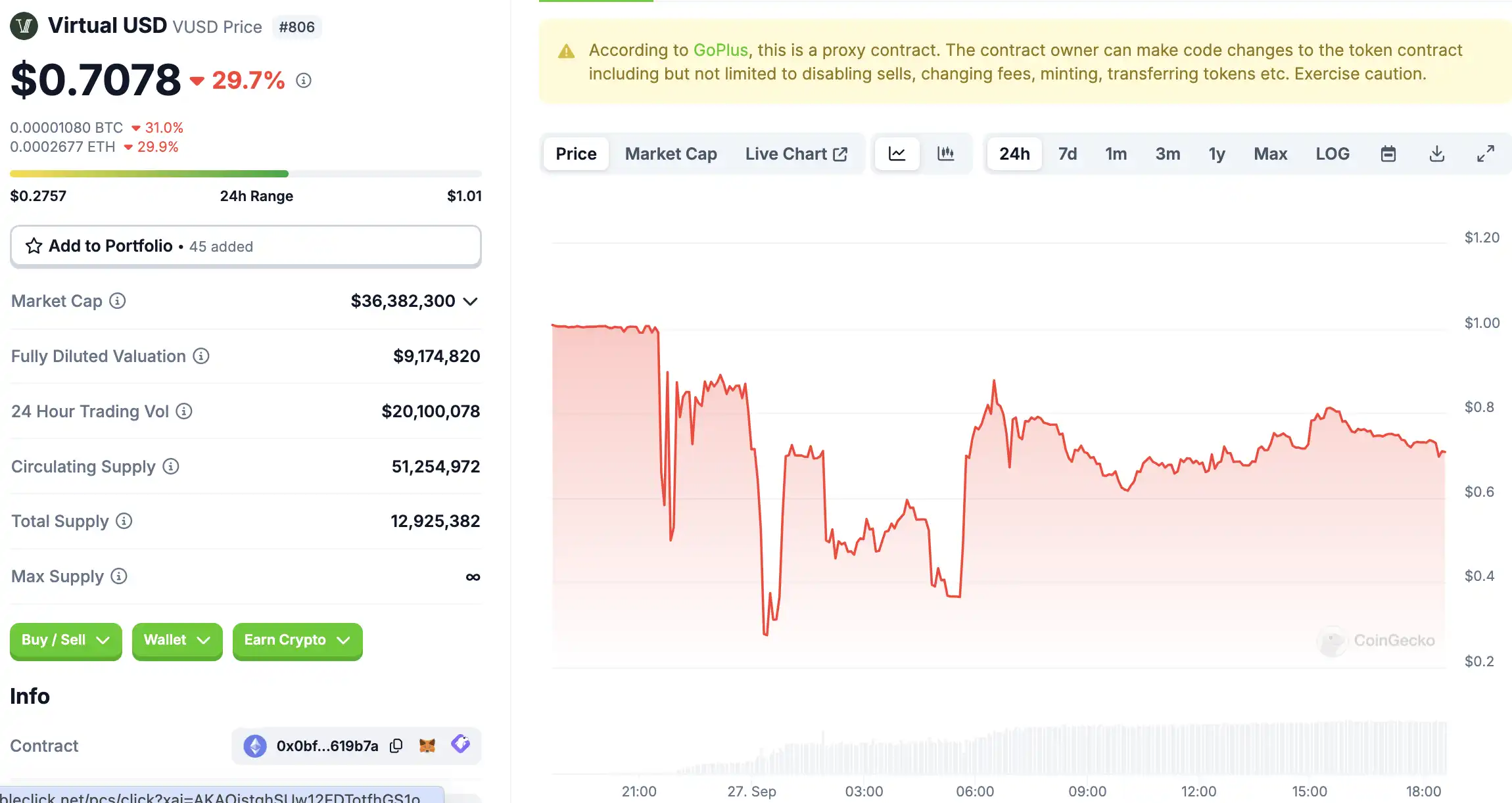Click Add to Portfolio button
Viewport: 1512px width, 803px height.
[245, 246]
